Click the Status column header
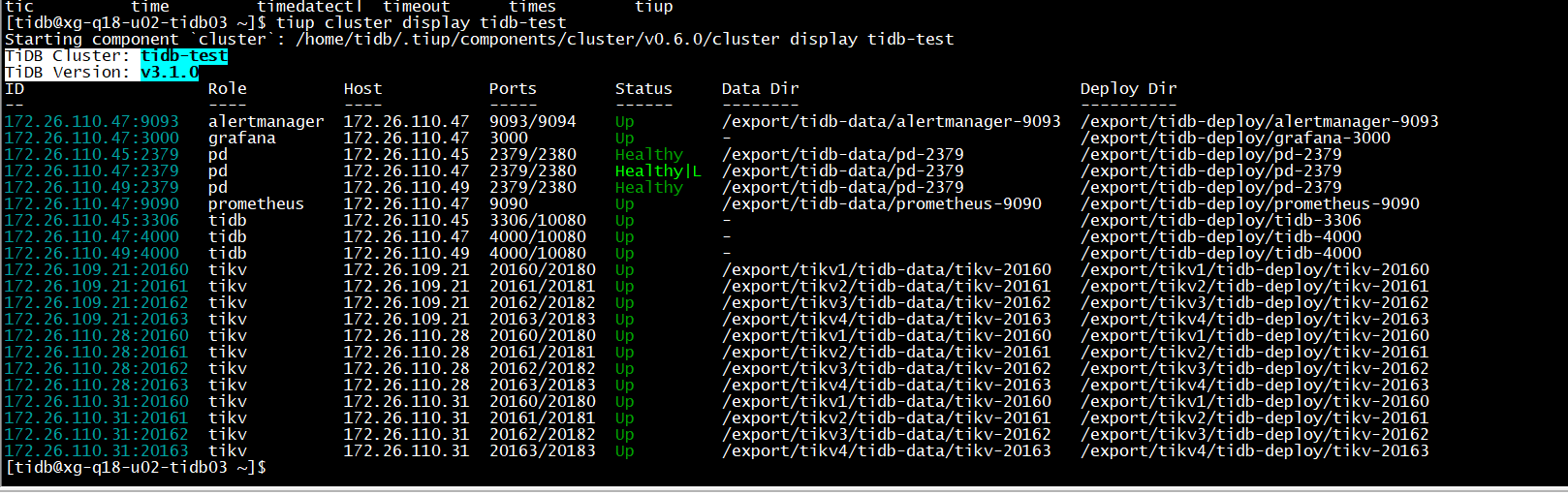Screen dimensions: 1568x495 pos(643,89)
